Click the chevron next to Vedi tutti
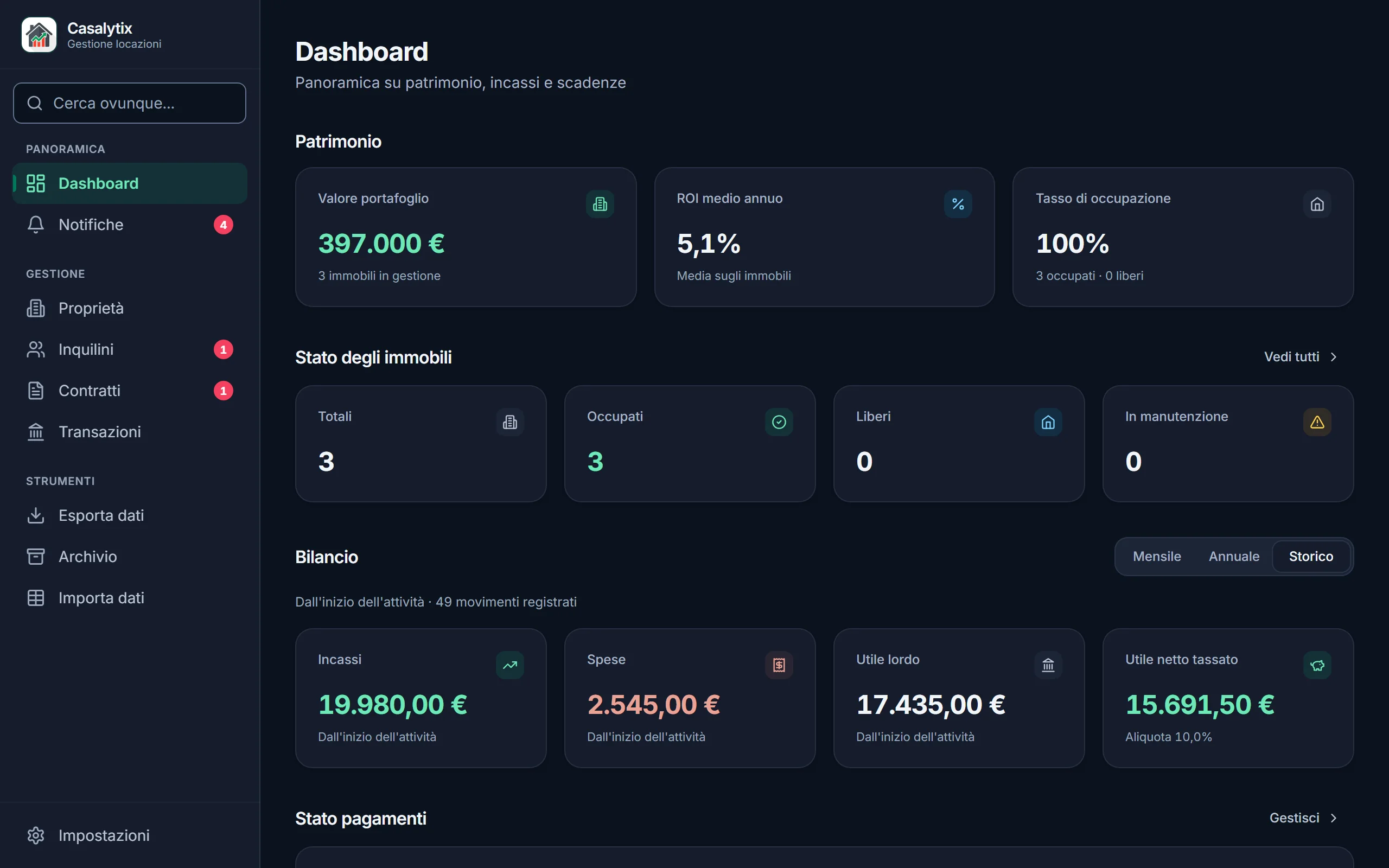This screenshot has width=1389, height=868. point(1333,357)
